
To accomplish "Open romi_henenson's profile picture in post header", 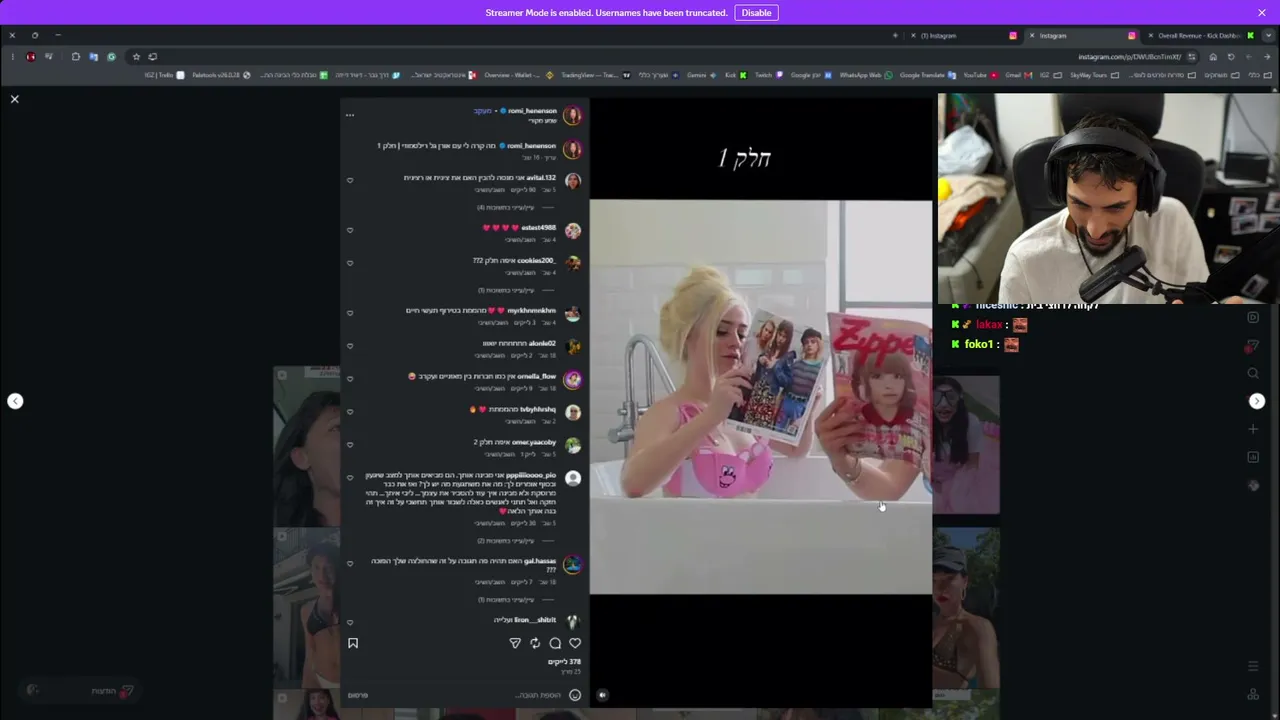I will [x=572, y=115].
